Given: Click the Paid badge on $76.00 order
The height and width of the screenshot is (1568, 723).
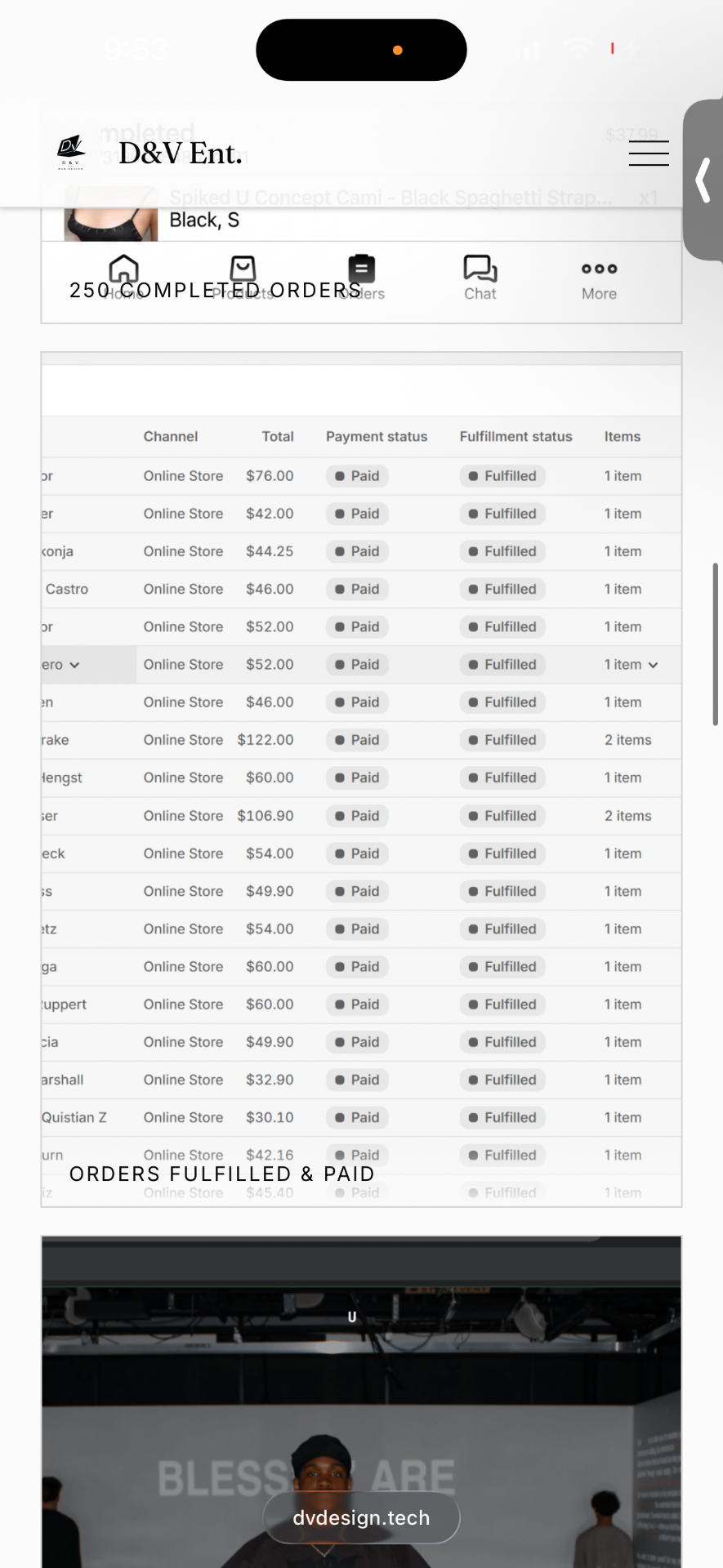Looking at the screenshot, I should (x=357, y=476).
